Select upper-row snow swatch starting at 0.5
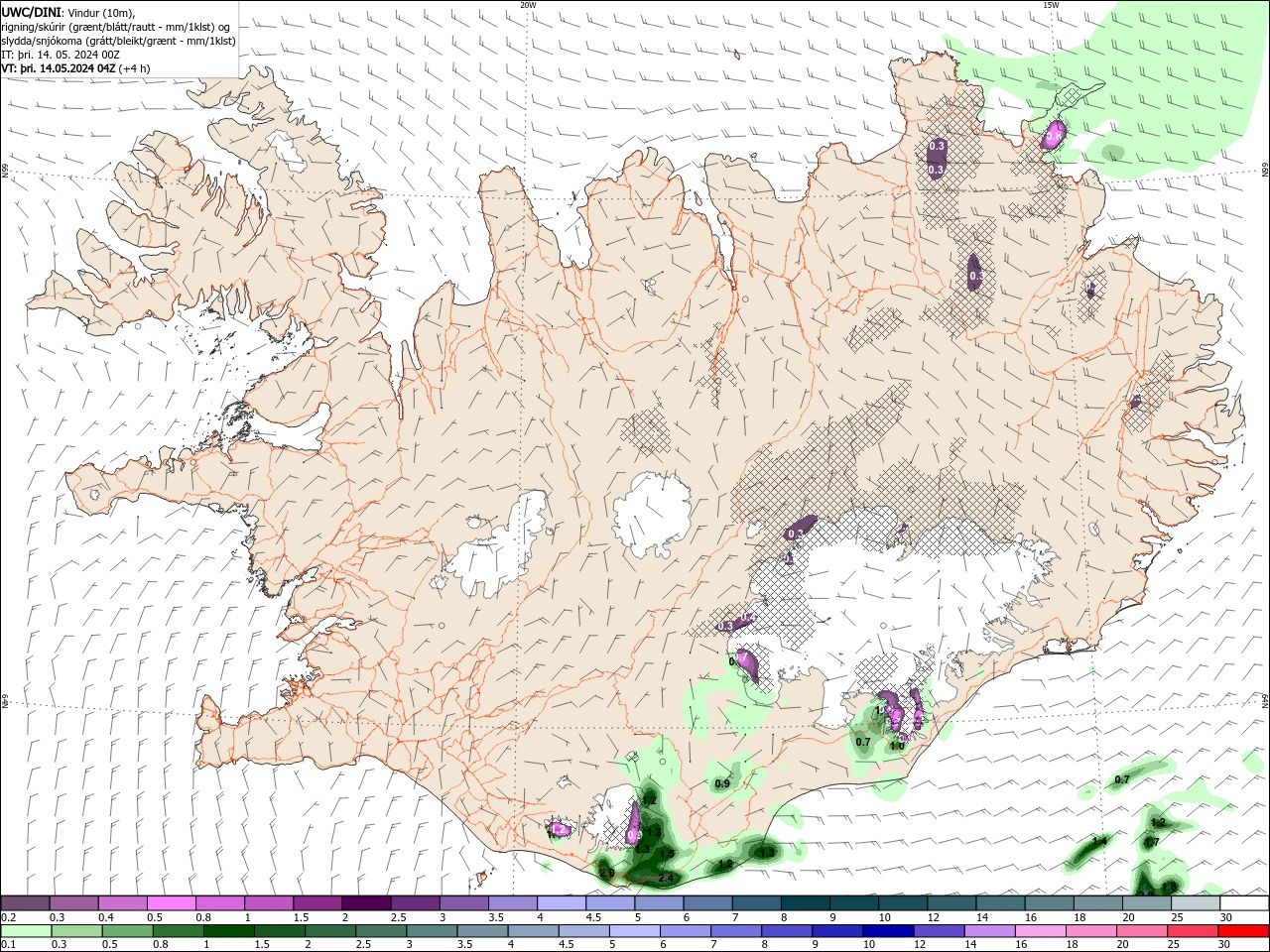1270x952 pixels. 171,903
